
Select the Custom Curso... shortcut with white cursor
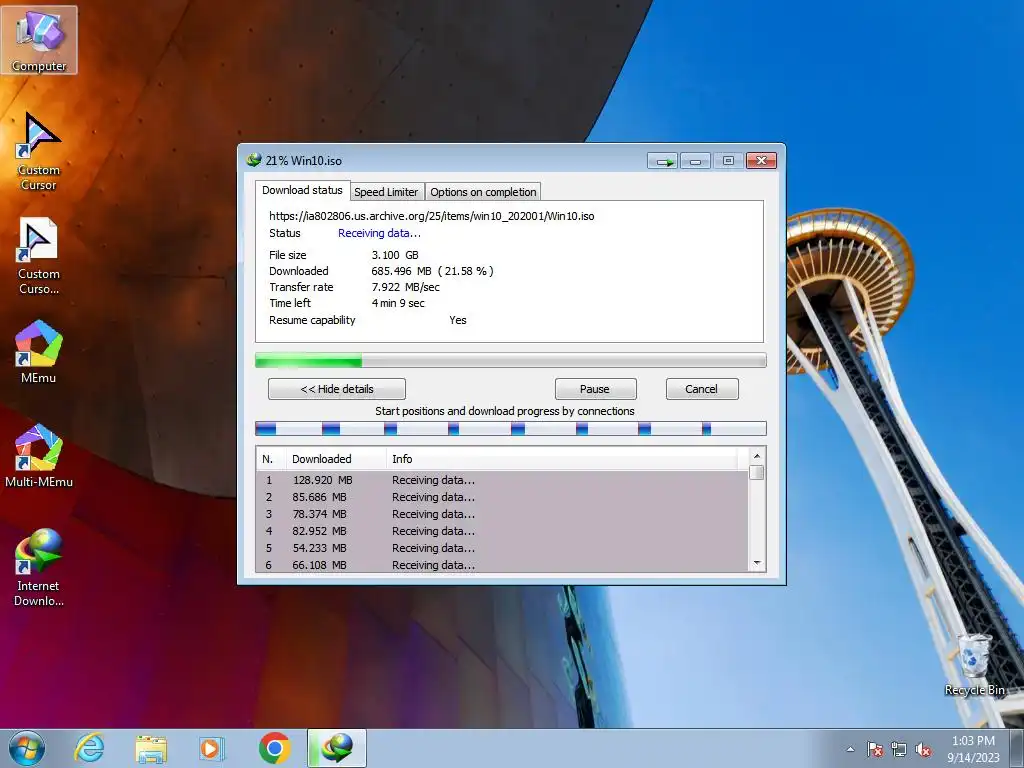pyautogui.click(x=39, y=256)
